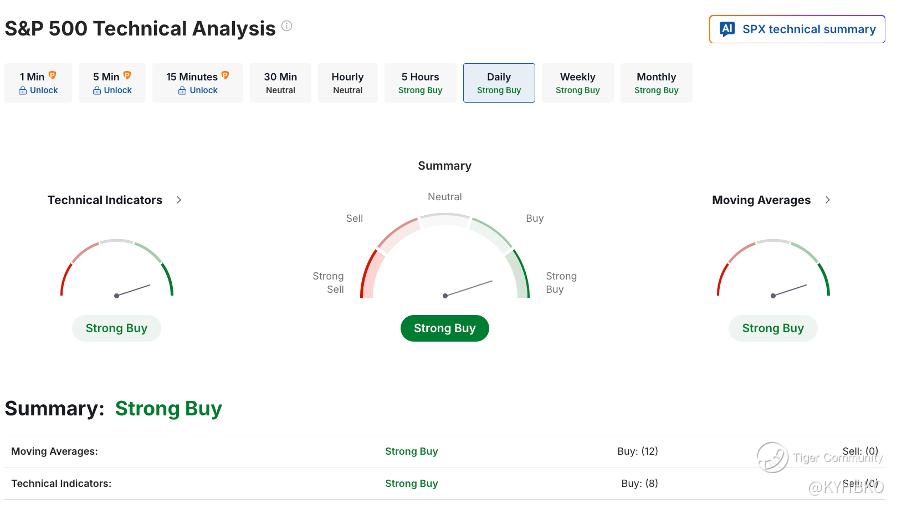Click Unlock lock icon under 5 Min
Image resolution: width=902 pixels, height=508 pixels.
[97, 91]
